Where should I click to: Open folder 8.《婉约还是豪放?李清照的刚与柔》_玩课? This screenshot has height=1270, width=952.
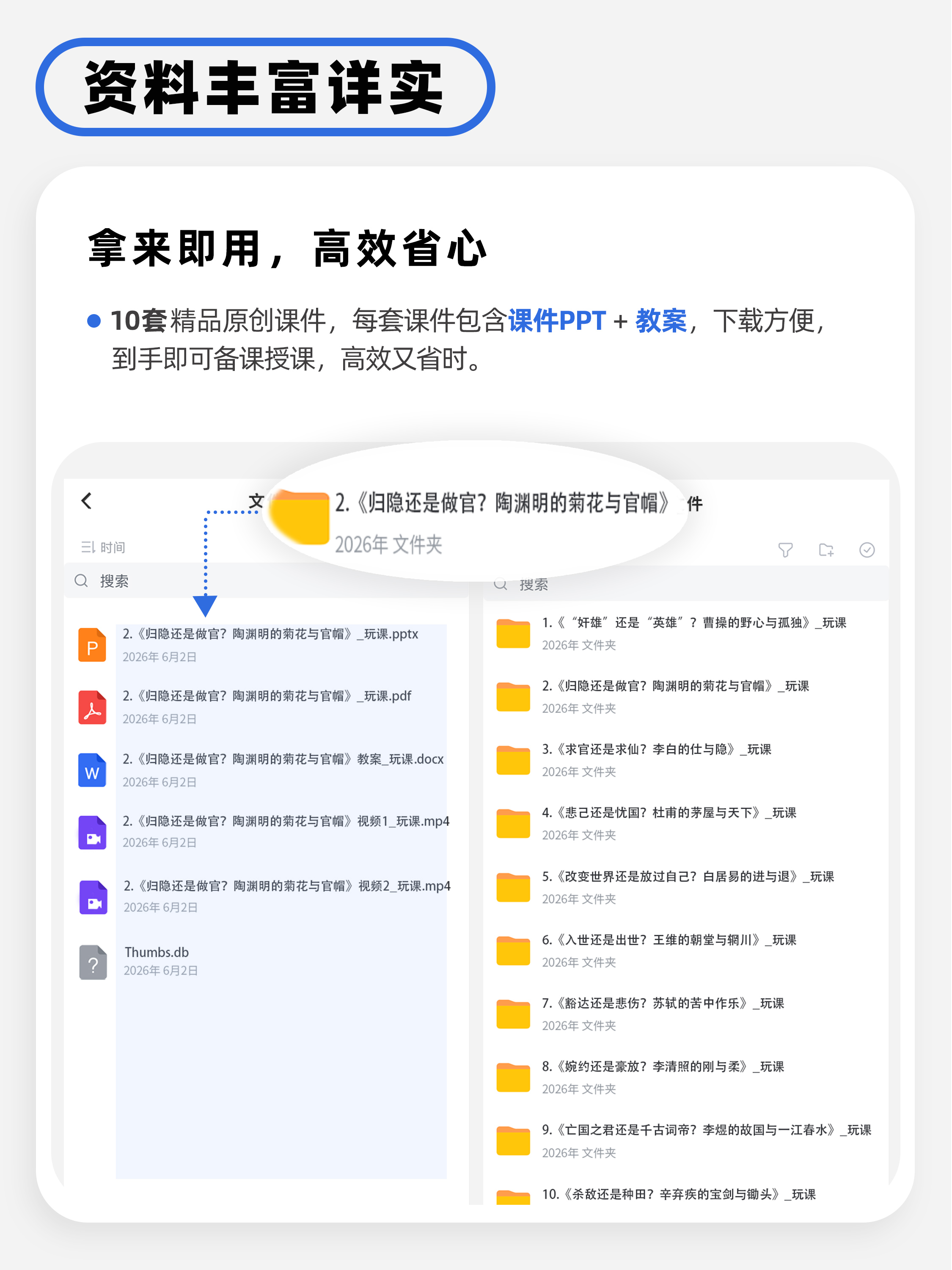[x=663, y=1066]
